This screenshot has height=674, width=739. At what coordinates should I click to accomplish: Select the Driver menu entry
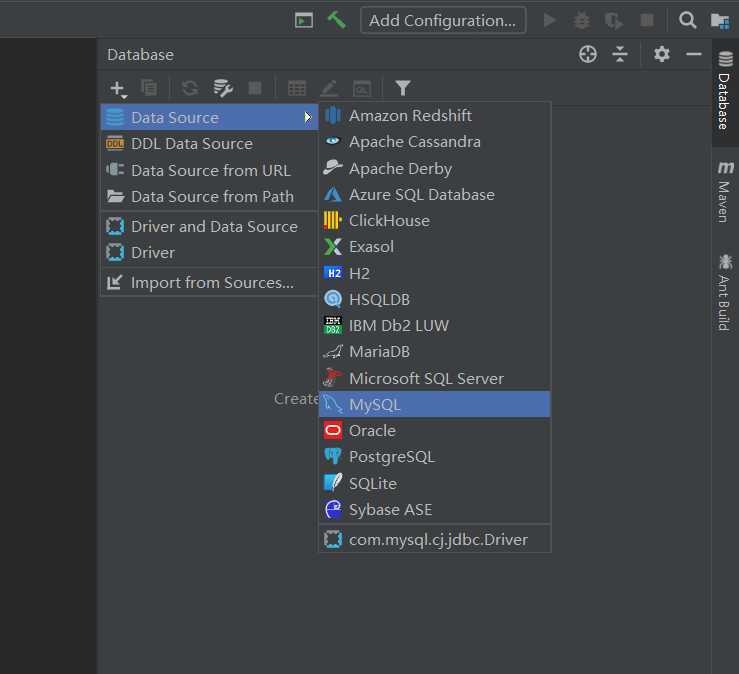(210, 252)
